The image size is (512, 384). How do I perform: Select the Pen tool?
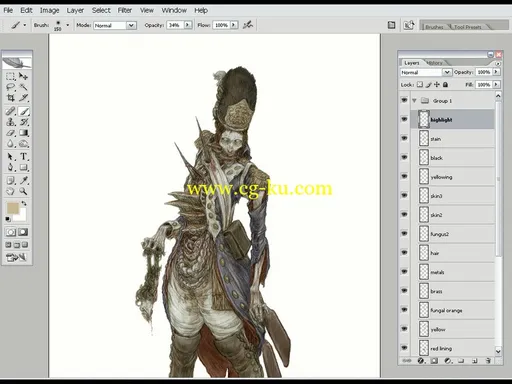[10, 167]
